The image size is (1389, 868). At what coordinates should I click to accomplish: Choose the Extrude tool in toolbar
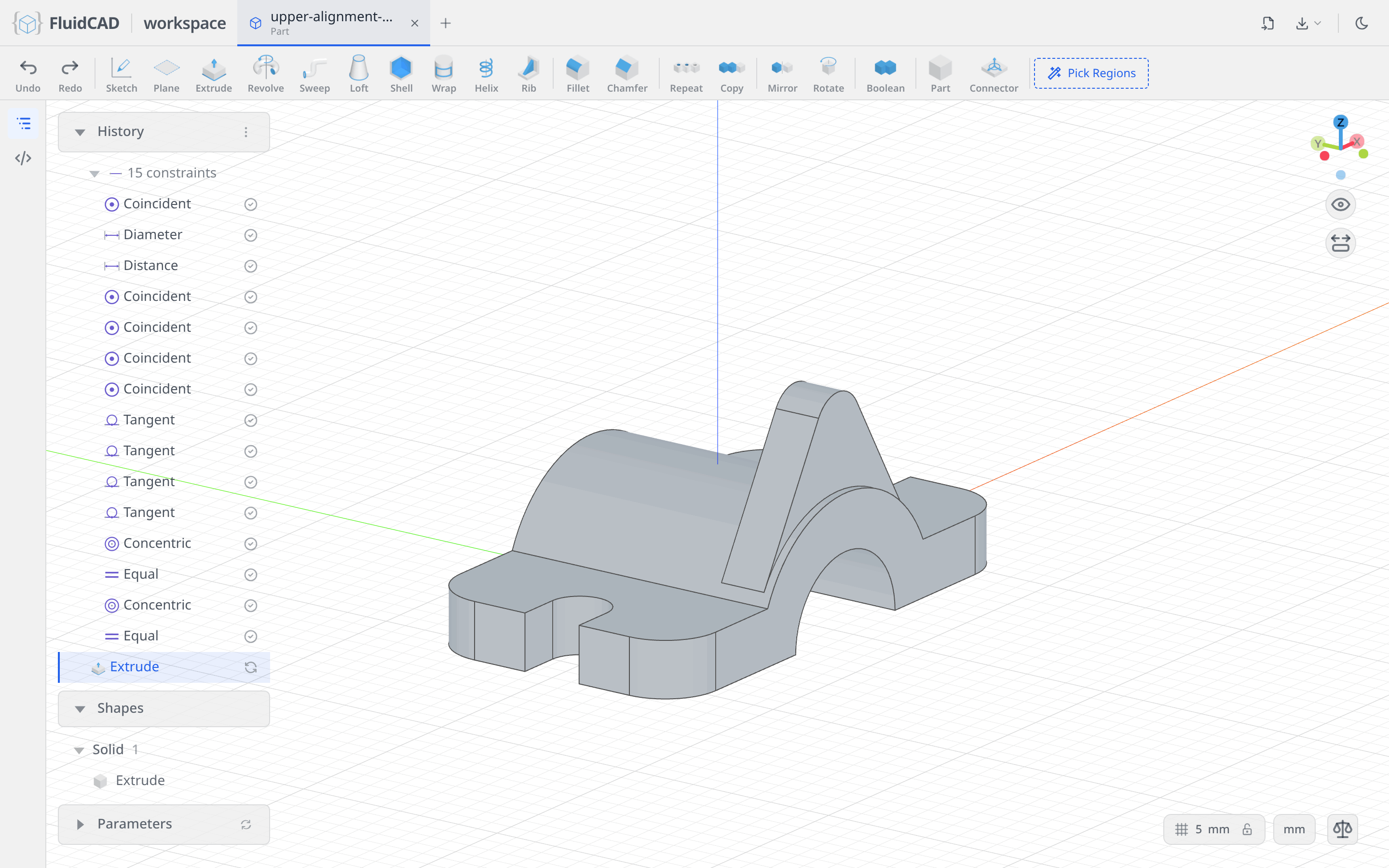[x=214, y=75]
